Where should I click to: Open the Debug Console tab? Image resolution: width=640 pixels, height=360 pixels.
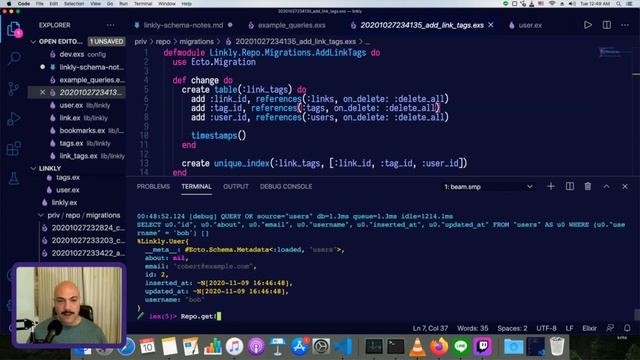click(x=286, y=187)
